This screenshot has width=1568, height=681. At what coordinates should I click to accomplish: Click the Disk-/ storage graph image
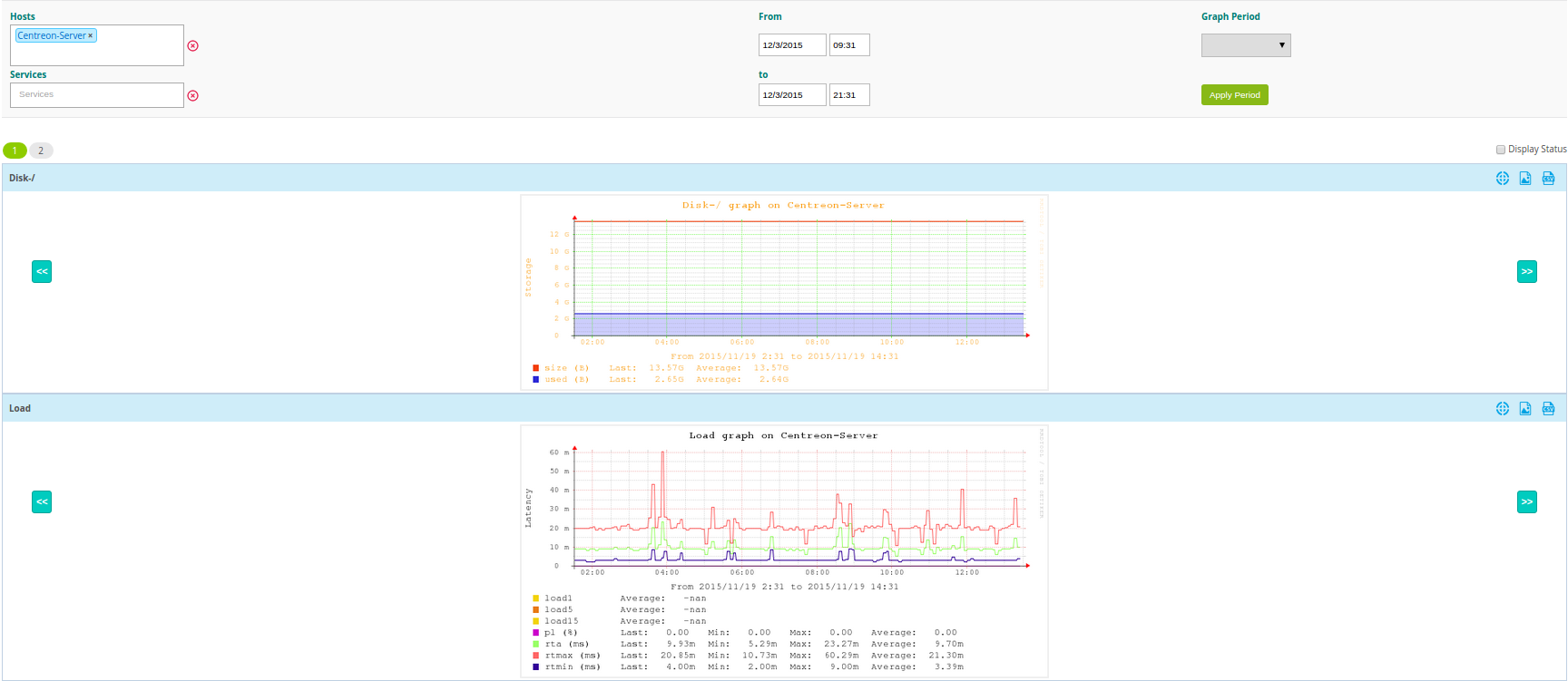point(784,293)
